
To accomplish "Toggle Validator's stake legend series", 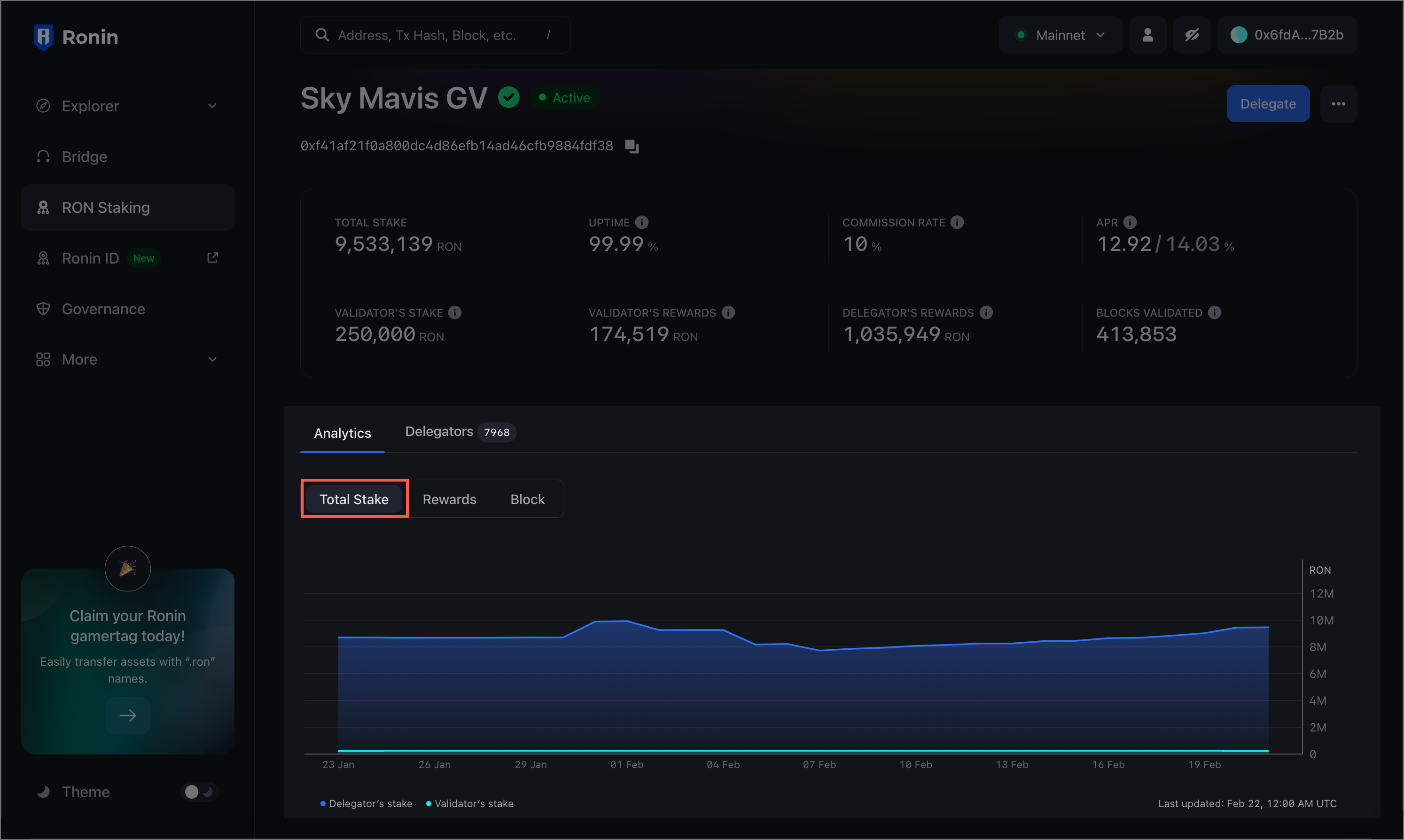I will [x=469, y=804].
